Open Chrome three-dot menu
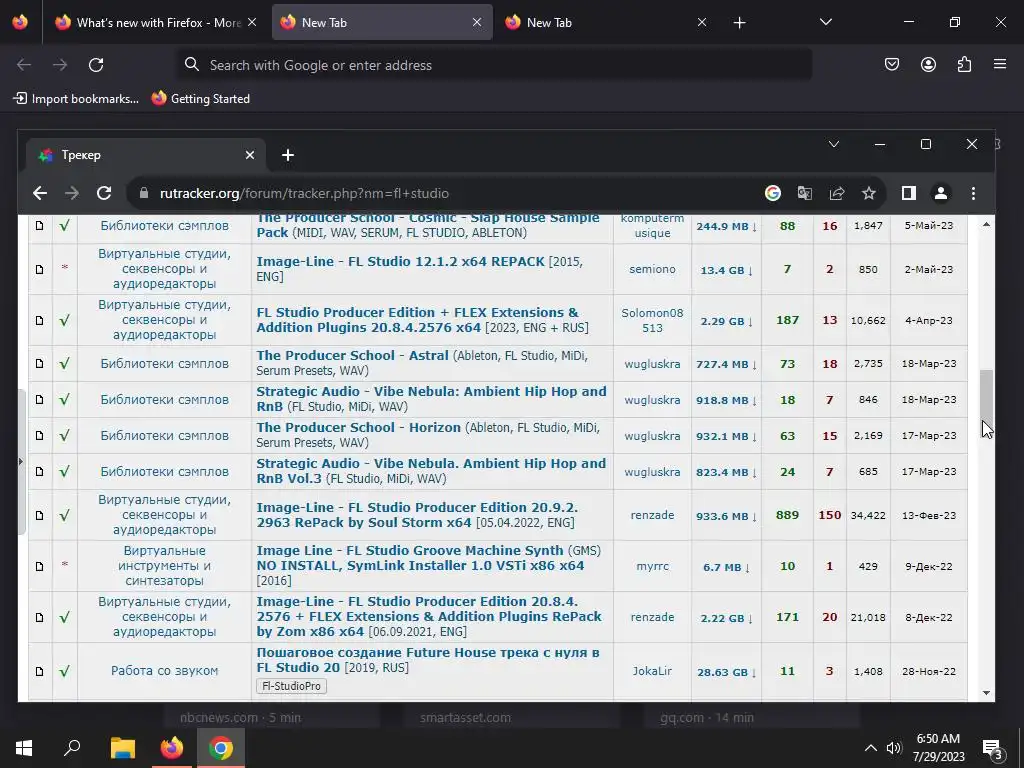 click(973, 193)
